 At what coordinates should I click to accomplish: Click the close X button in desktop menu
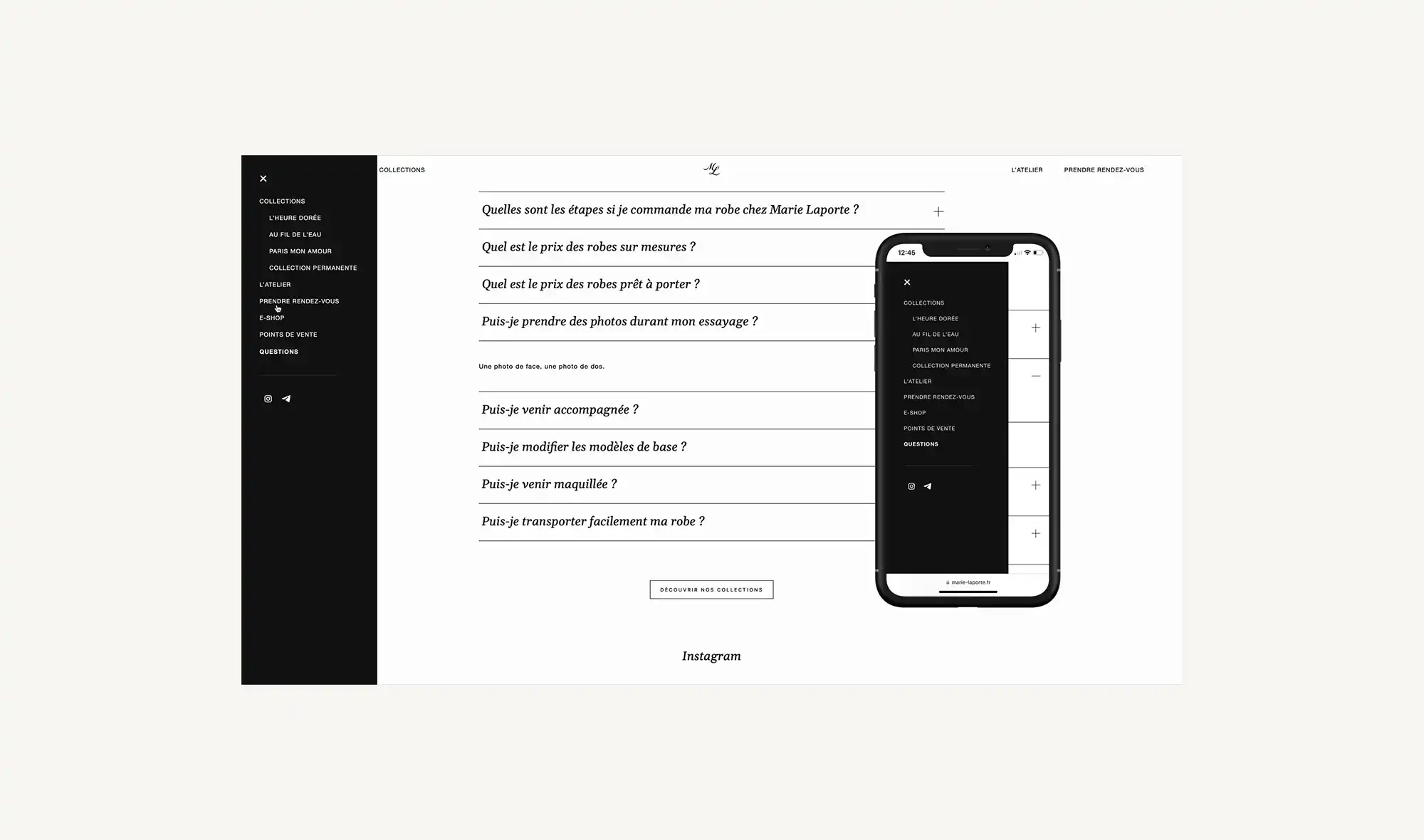click(263, 178)
